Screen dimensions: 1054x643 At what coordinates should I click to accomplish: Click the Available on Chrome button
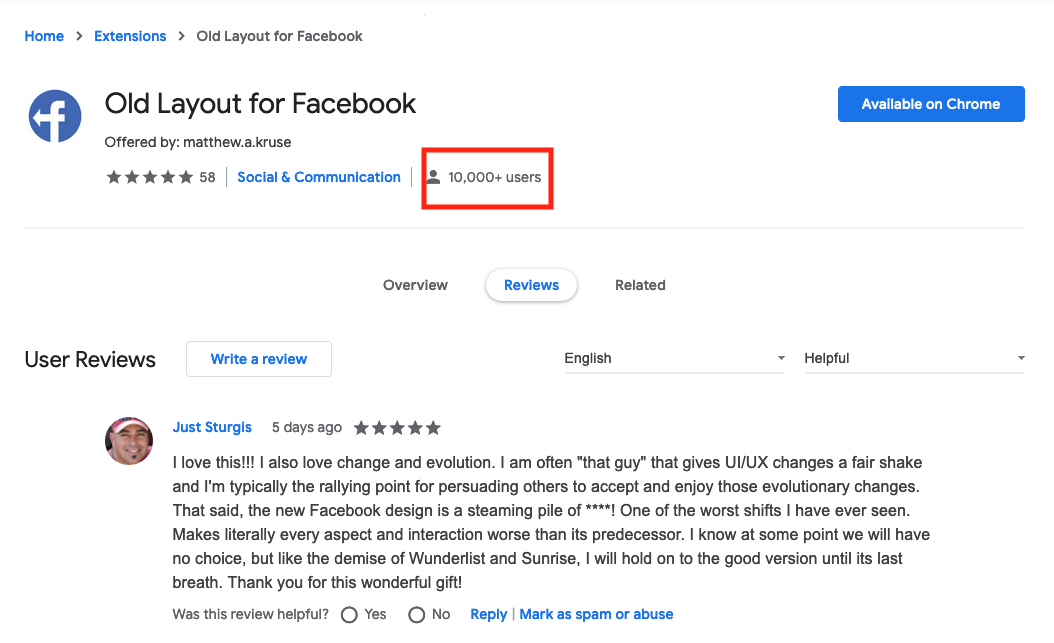tap(931, 104)
